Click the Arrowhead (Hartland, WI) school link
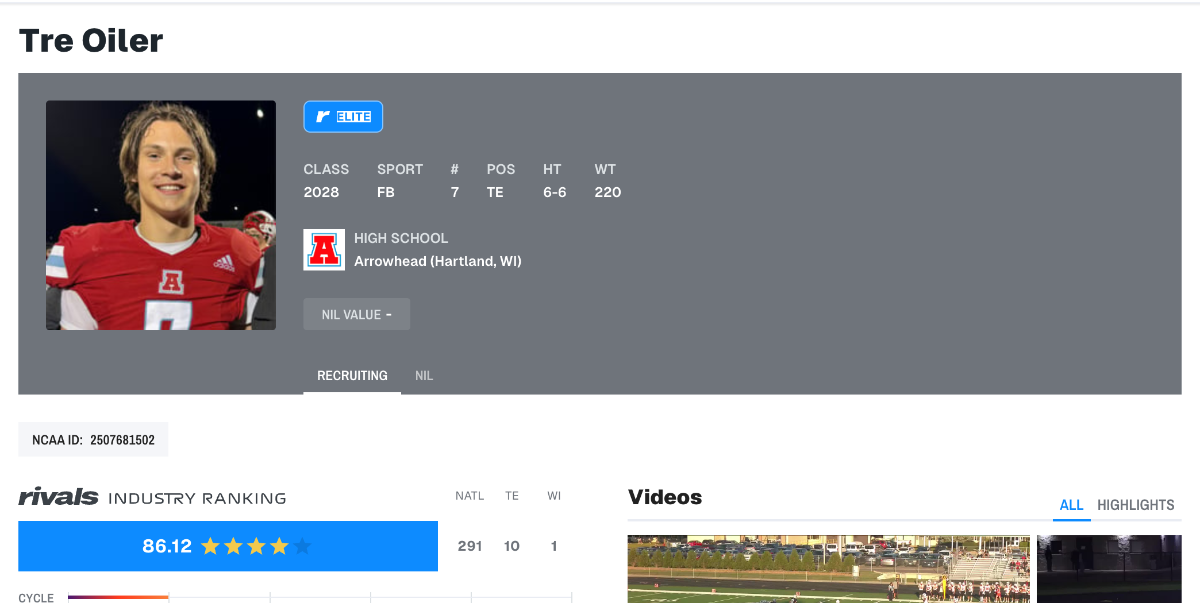This screenshot has height=603, width=1200. click(x=438, y=261)
